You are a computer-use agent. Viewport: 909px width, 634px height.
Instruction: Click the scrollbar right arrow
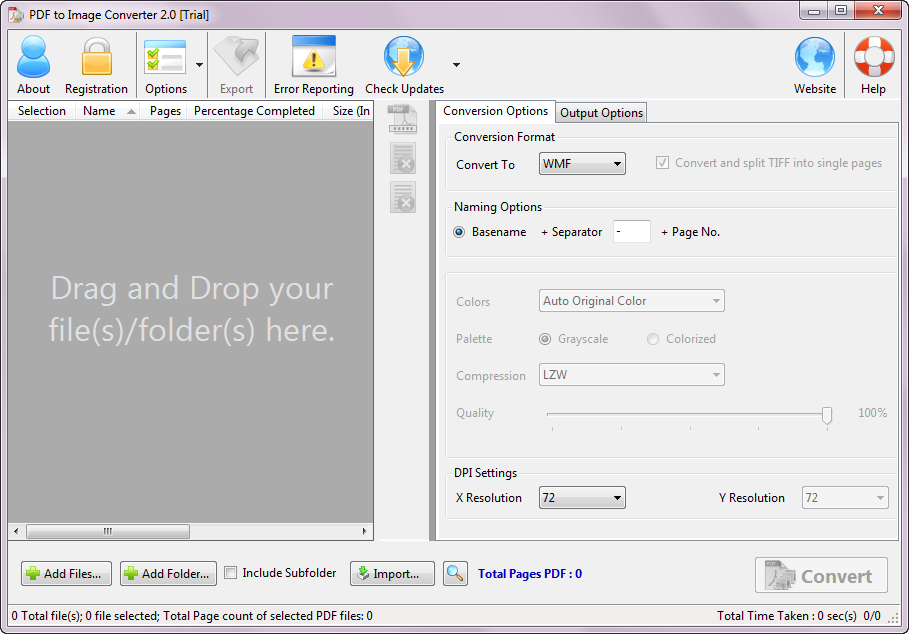pyautogui.click(x=364, y=531)
